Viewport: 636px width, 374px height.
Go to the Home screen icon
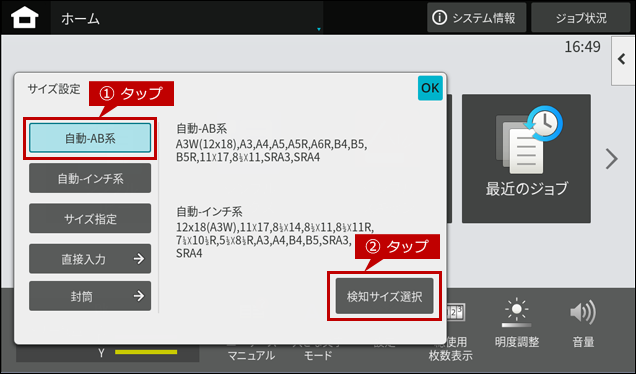(x=25, y=18)
